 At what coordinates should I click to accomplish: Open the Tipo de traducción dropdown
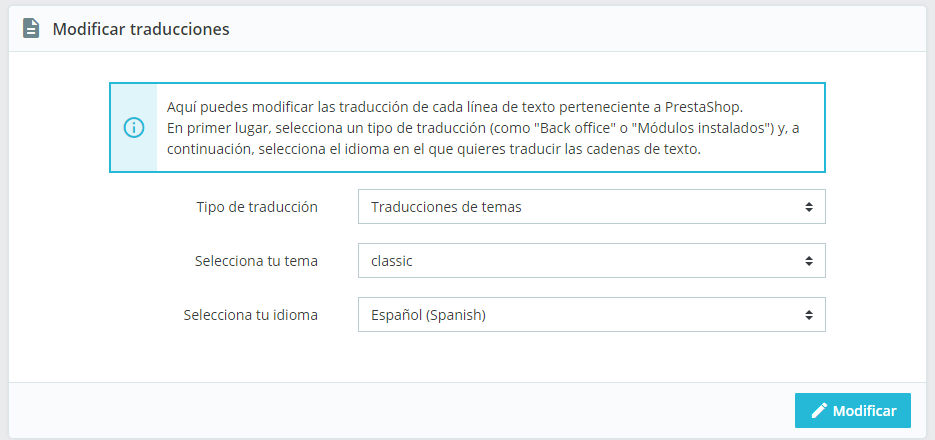pos(590,207)
